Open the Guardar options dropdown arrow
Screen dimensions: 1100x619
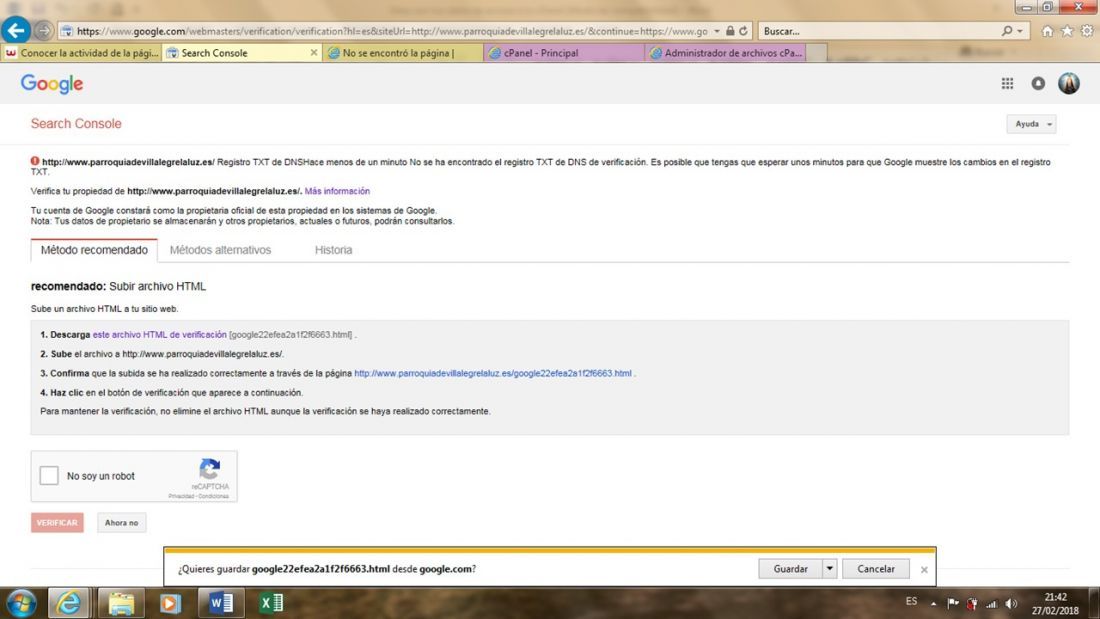pos(829,569)
